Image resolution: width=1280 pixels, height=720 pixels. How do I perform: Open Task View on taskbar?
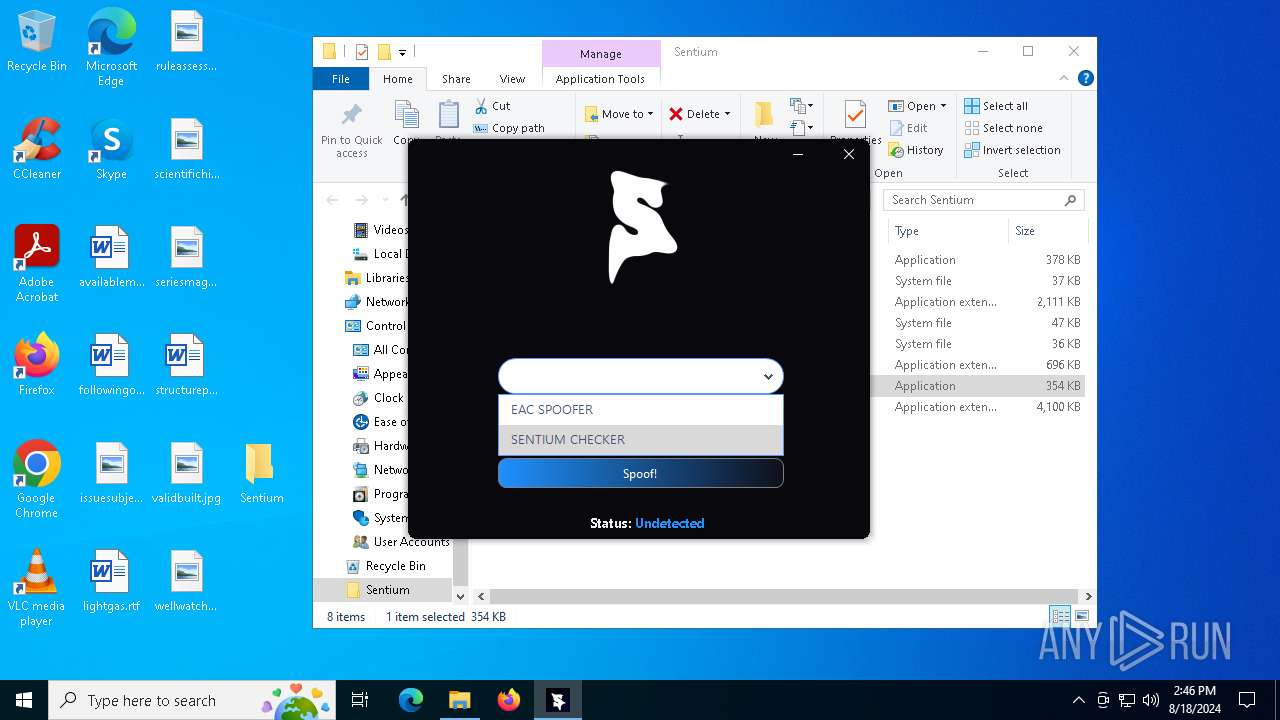click(360, 701)
